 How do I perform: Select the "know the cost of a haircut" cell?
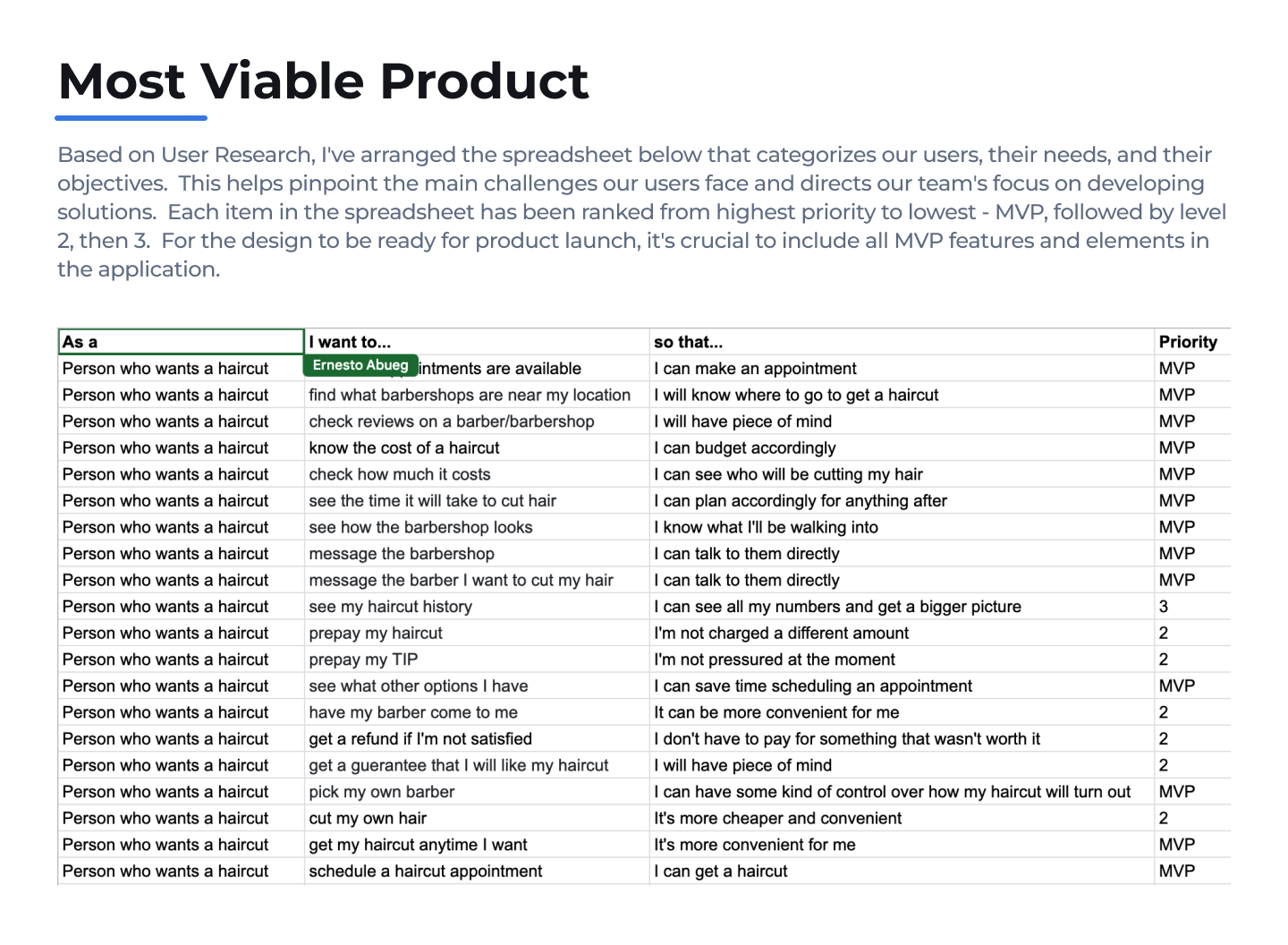pyautogui.click(x=404, y=447)
